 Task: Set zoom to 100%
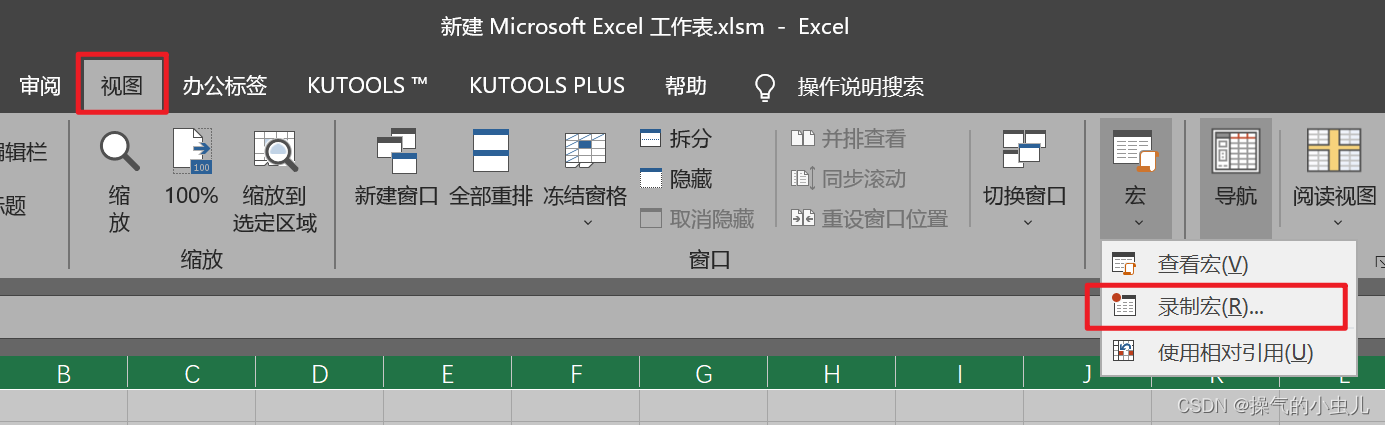[x=191, y=167]
